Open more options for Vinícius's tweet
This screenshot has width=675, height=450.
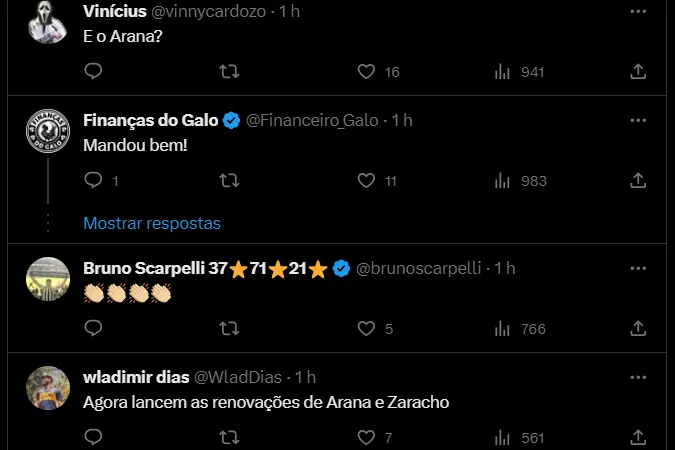[638, 10]
